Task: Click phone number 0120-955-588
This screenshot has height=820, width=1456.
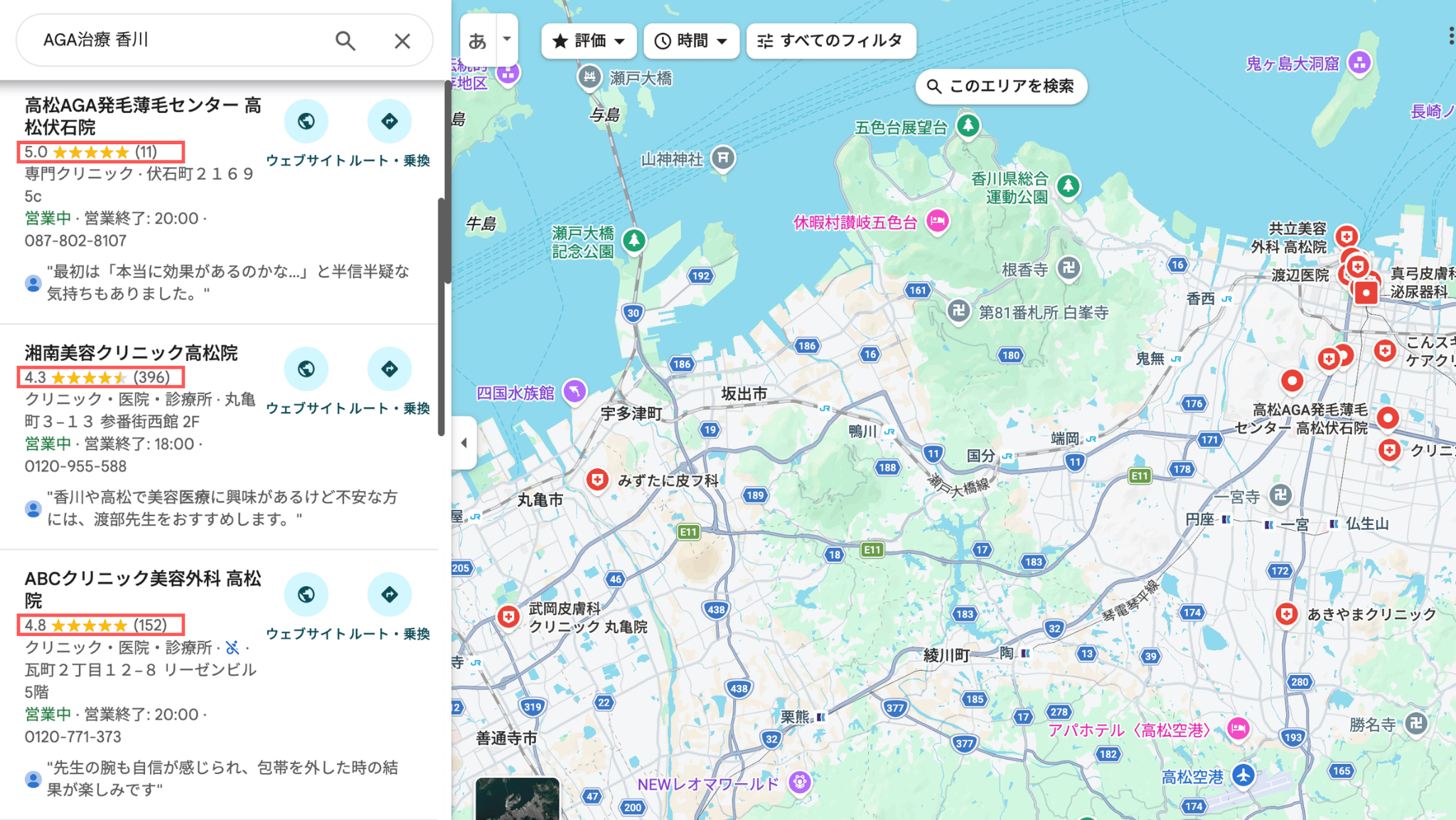Action: [75, 467]
